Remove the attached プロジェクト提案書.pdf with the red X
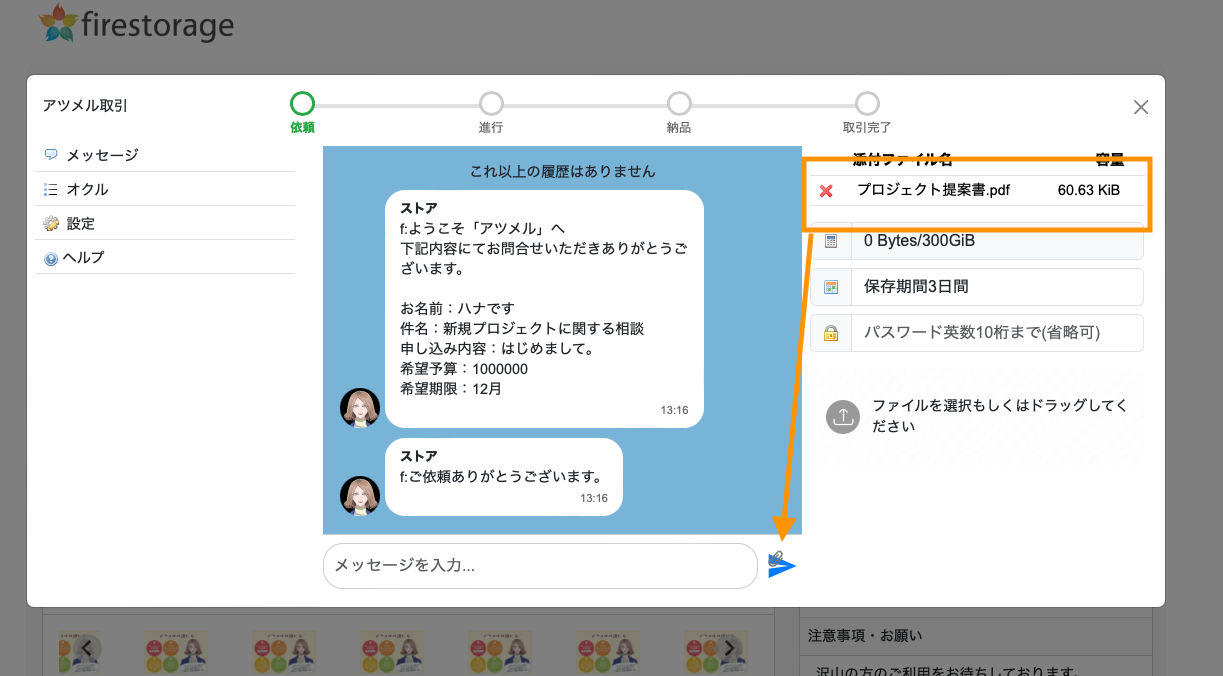The width and height of the screenshot is (1223, 676). coord(826,191)
